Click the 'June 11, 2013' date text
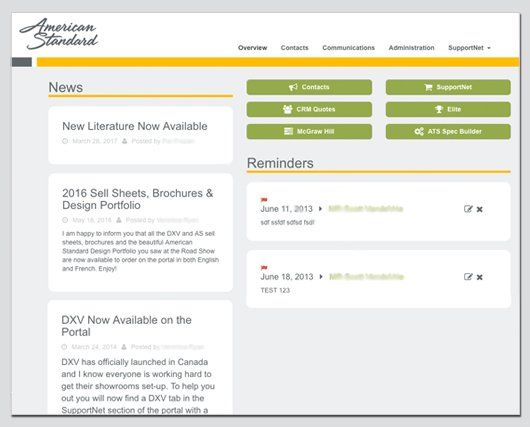 pyautogui.click(x=287, y=209)
